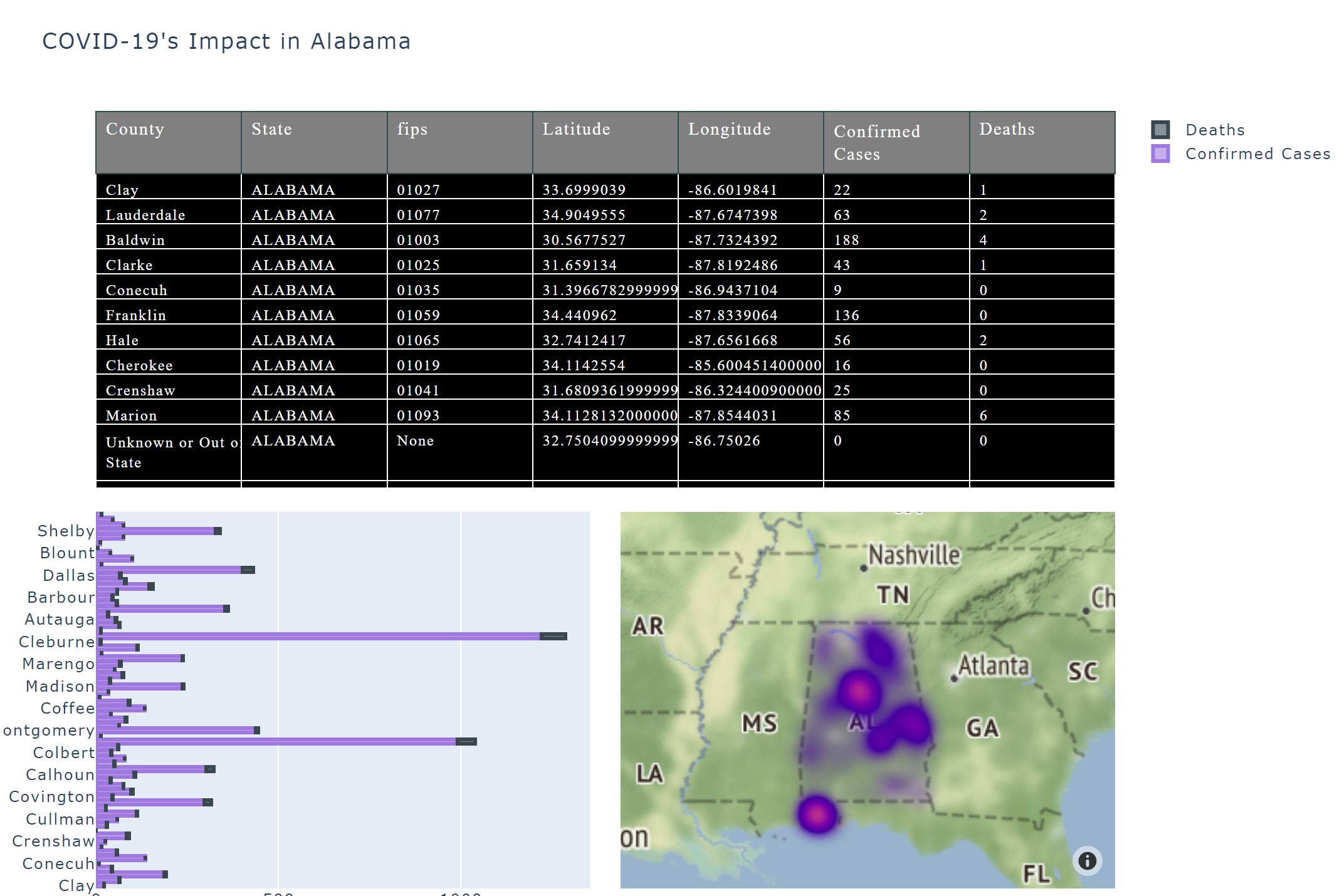This screenshot has height=896, width=1337.
Task: Click longitude value -87.6747398
Action: (733, 215)
